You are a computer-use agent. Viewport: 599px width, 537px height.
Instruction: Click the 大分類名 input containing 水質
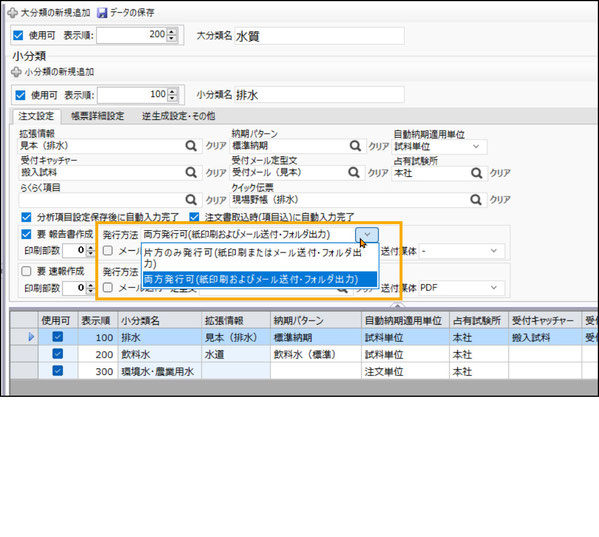(x=319, y=36)
